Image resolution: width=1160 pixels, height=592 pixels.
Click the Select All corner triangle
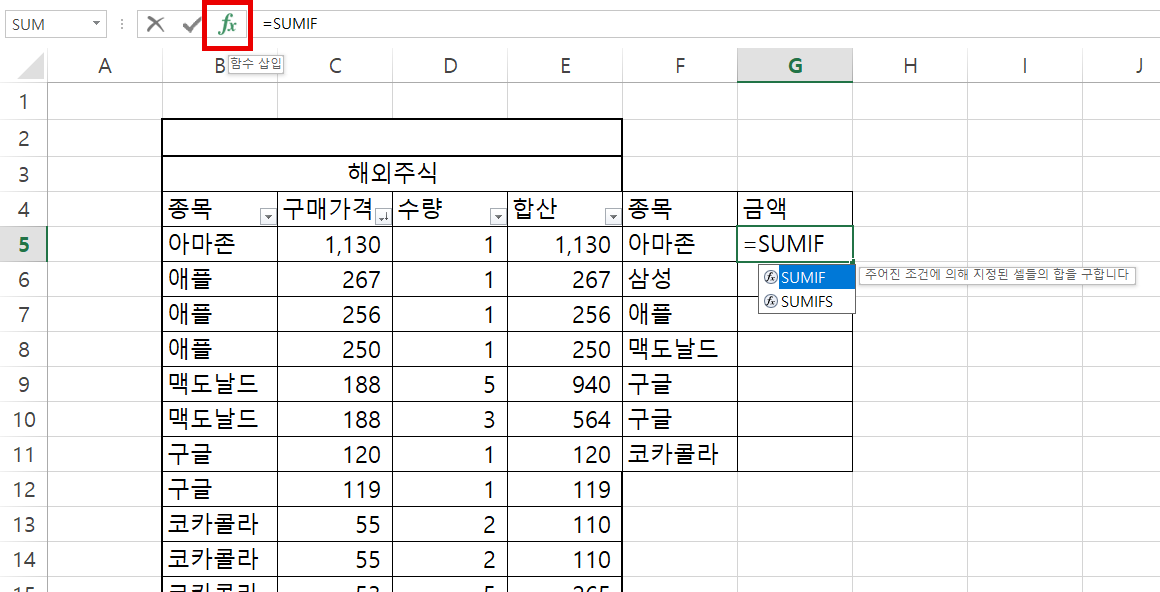(30, 66)
